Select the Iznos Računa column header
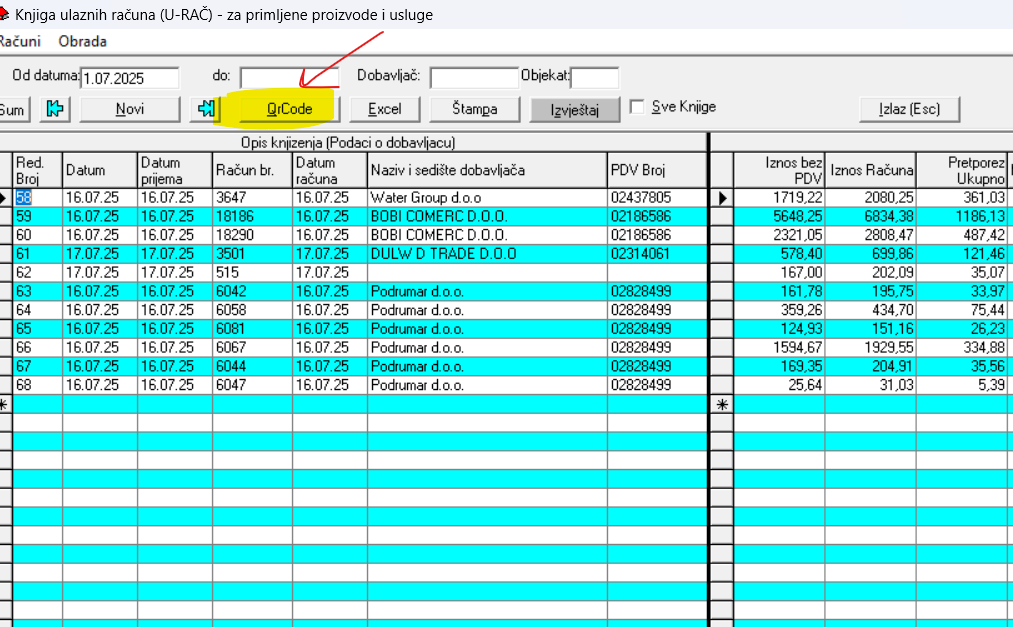Viewport: 1013px width, 627px height. pos(870,170)
